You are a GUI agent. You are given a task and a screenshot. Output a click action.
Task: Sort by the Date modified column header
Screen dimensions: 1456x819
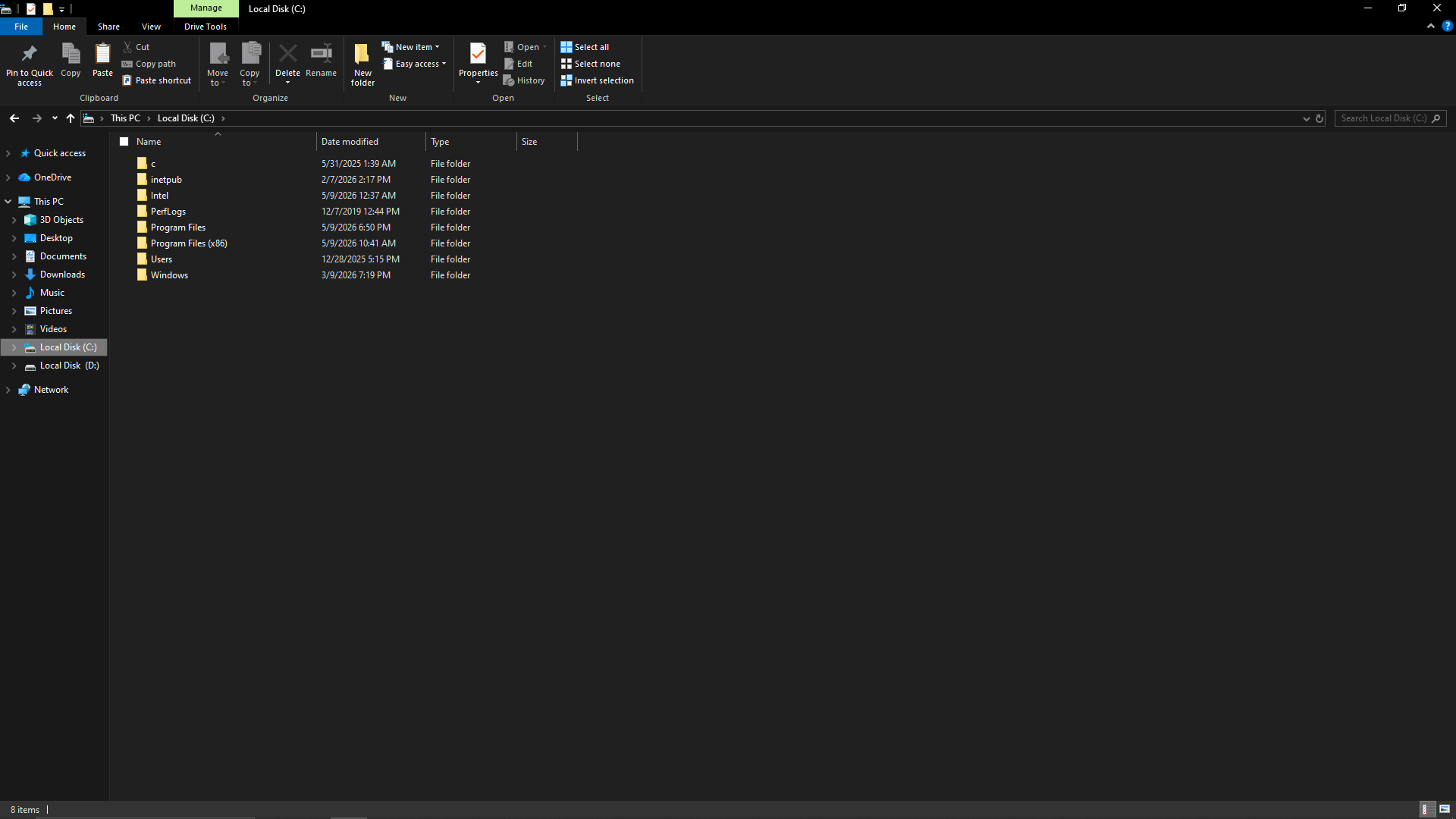(371, 142)
